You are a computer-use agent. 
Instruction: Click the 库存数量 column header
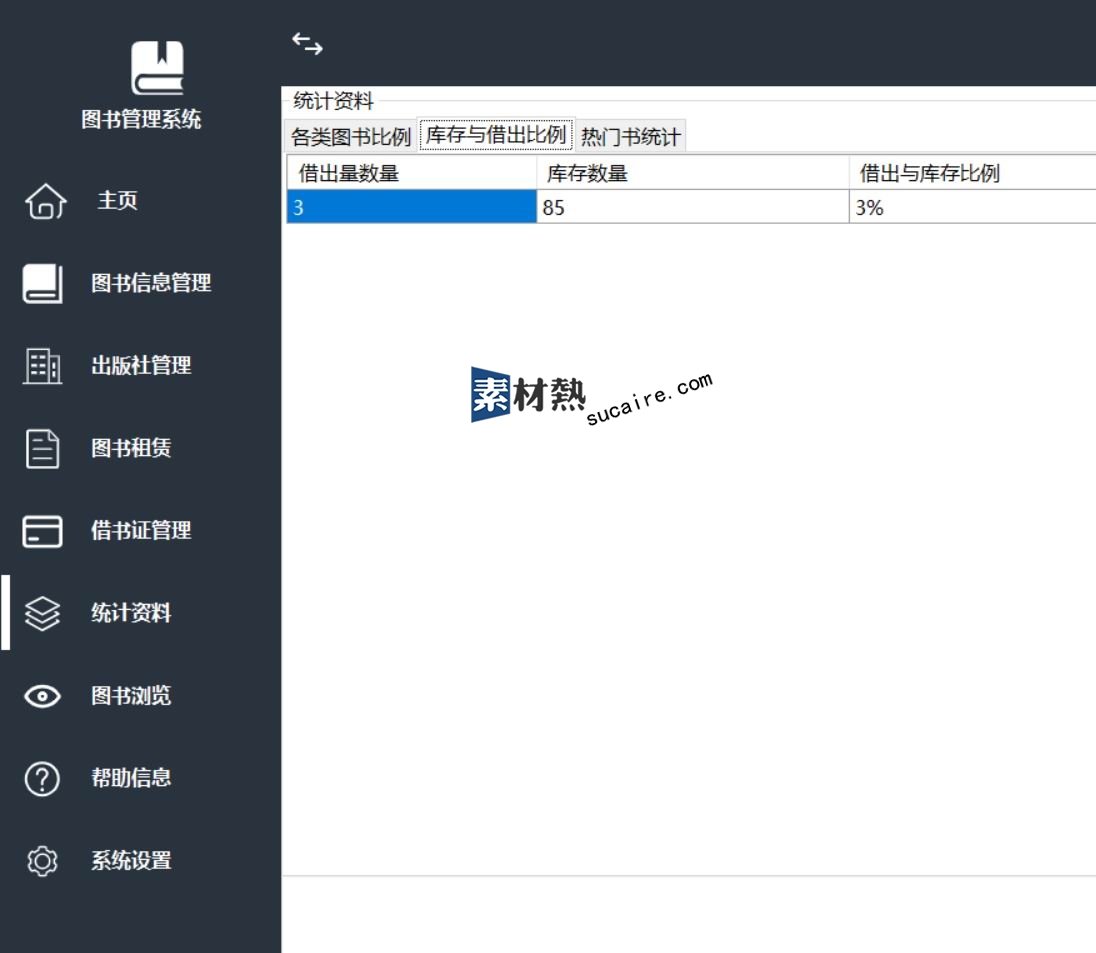[693, 173]
